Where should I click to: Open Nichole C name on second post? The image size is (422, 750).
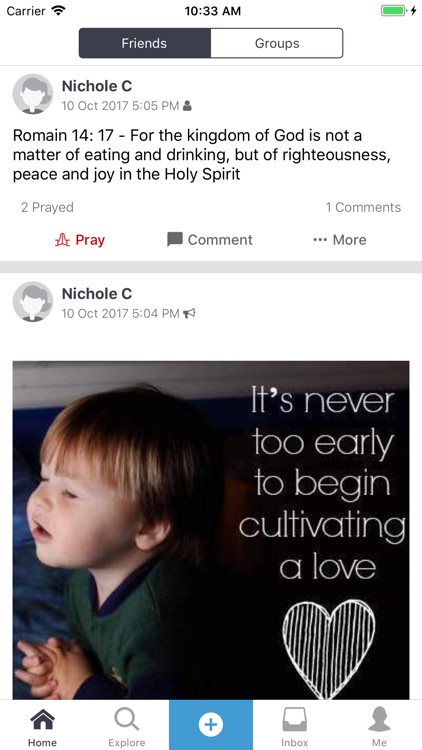[97, 294]
